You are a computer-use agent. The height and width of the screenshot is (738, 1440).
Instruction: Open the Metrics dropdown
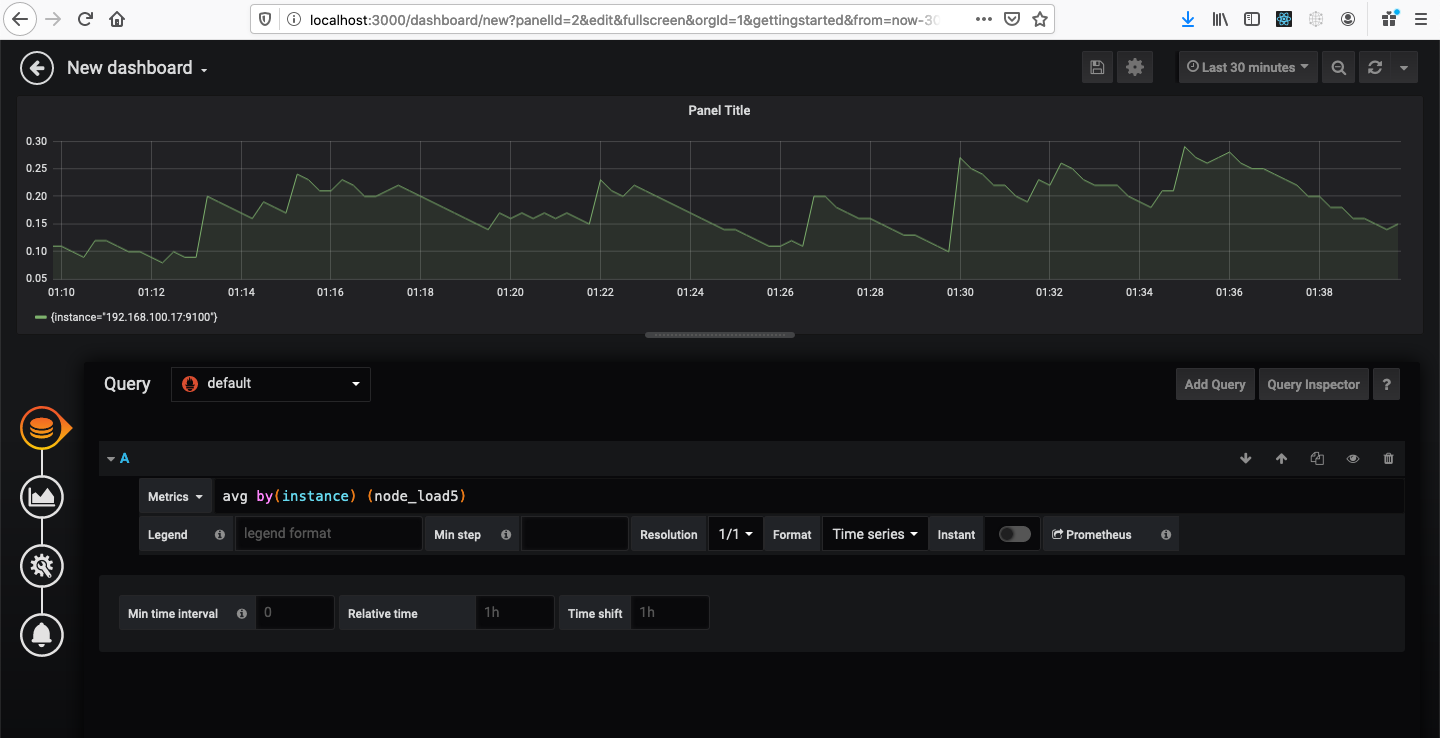pyautogui.click(x=176, y=496)
